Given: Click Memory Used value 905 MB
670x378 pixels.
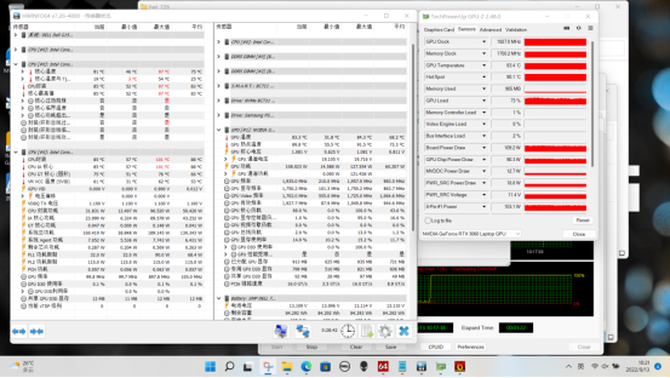Looking at the screenshot, I should click(507, 89).
